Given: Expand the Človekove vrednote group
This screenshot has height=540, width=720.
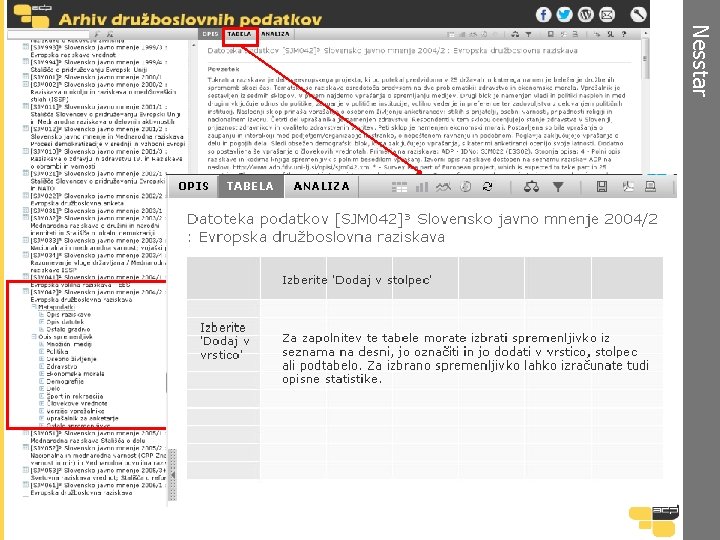Looking at the screenshot, I should point(41,403).
